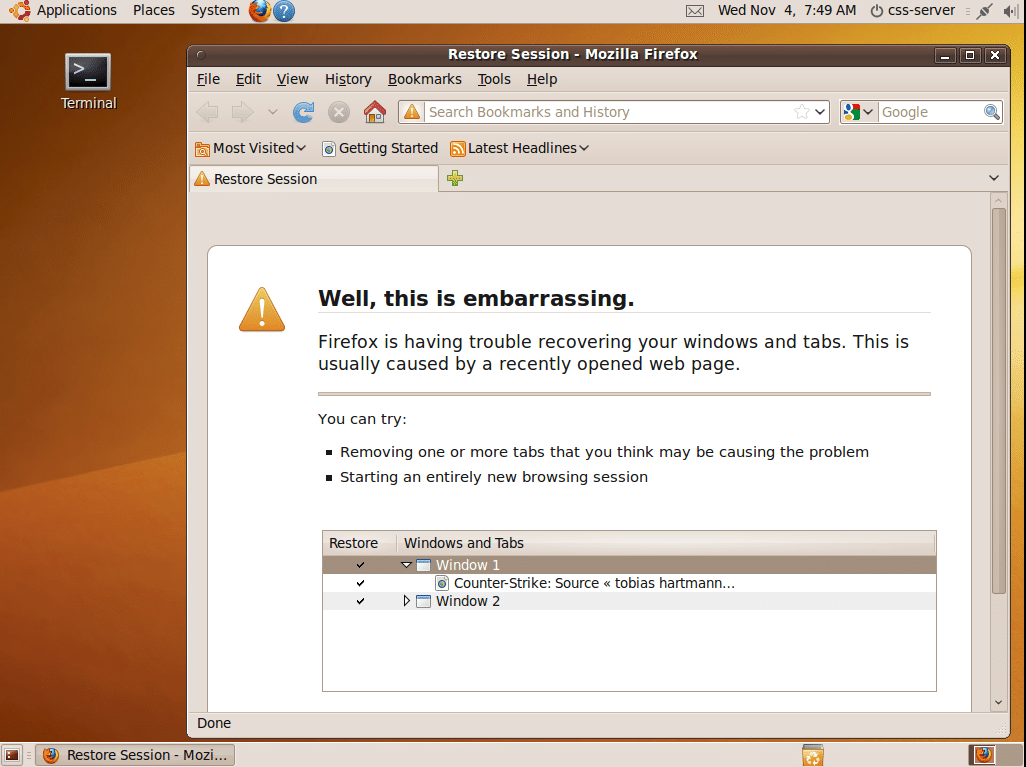Click the scrollbar down arrow
This screenshot has width=1026, height=767.
998,703
